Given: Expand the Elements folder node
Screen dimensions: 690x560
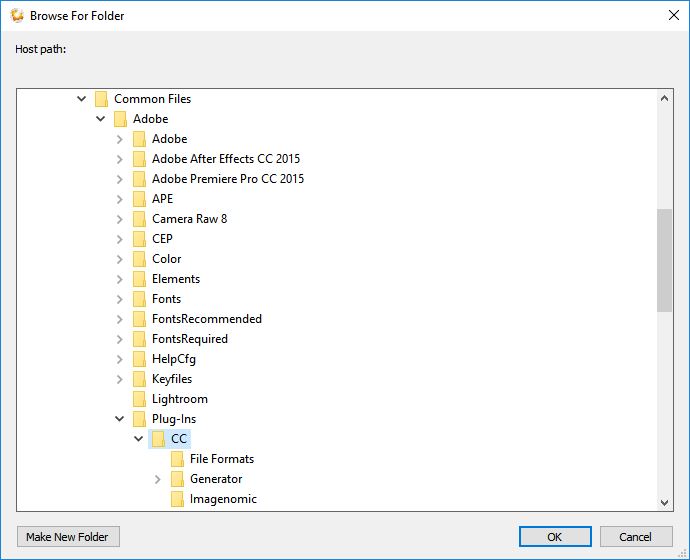Looking at the screenshot, I should pyautogui.click(x=120, y=279).
